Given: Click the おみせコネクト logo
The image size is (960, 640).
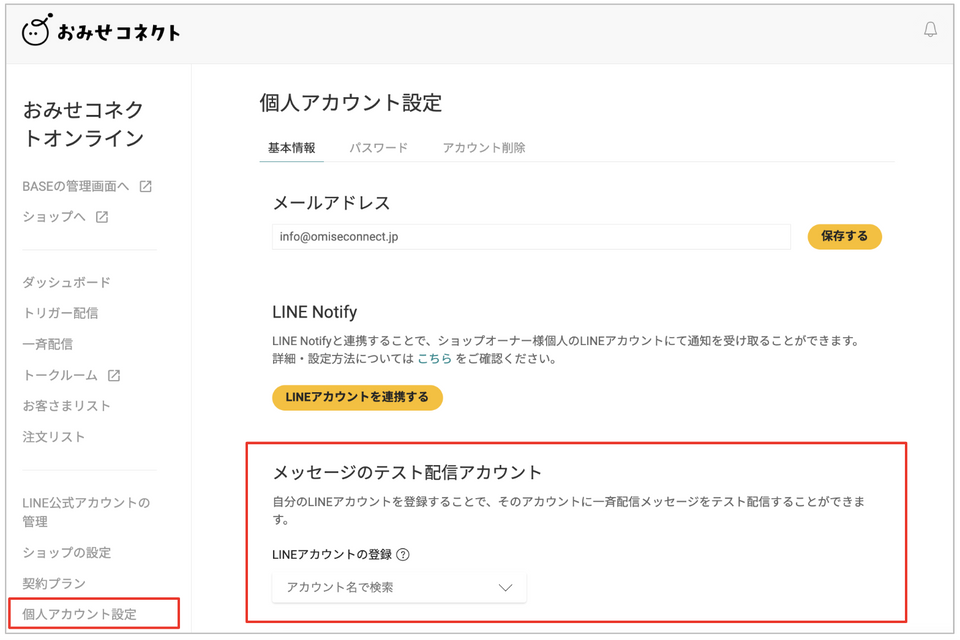Looking at the screenshot, I should (101, 30).
